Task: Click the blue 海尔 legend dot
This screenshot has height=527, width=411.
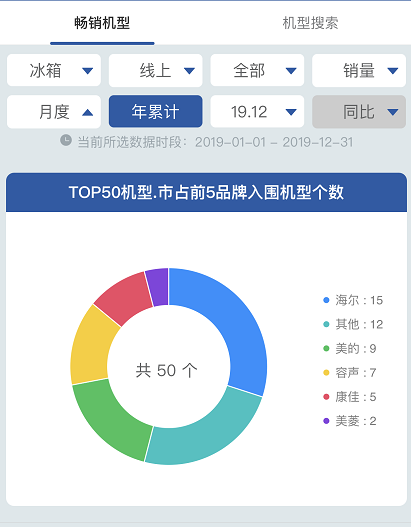Action: tap(326, 300)
